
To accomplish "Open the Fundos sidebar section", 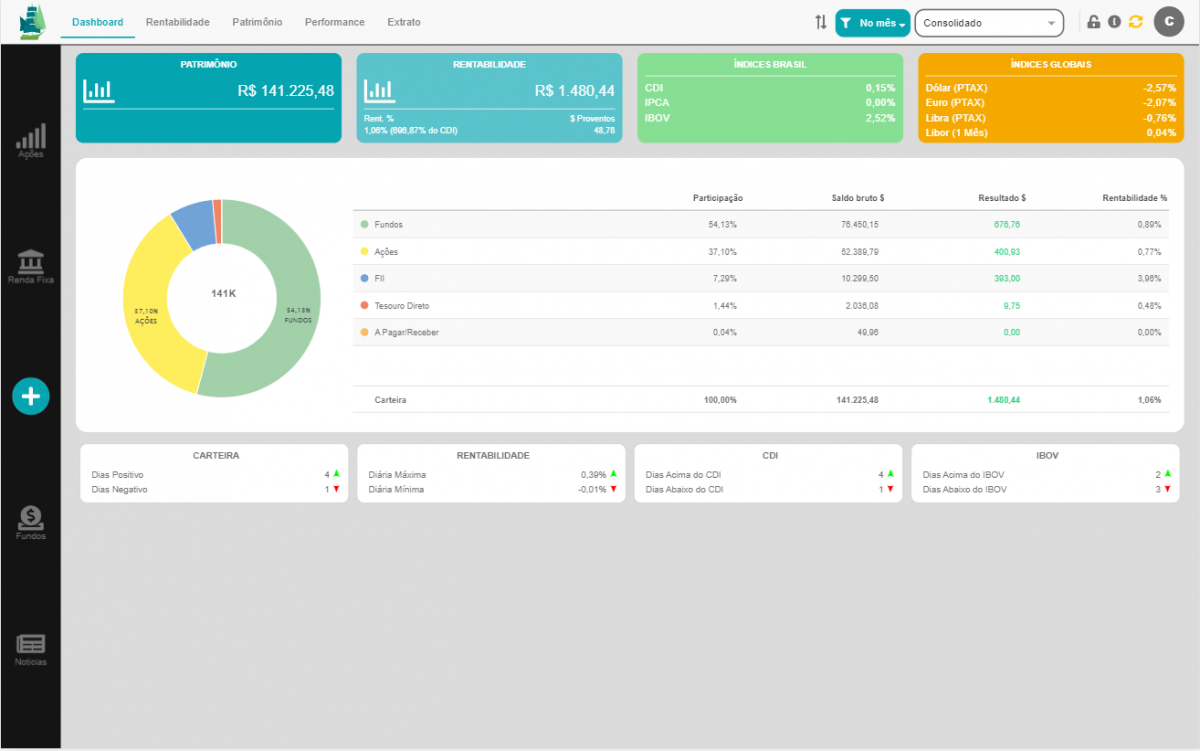I will click(x=31, y=522).
